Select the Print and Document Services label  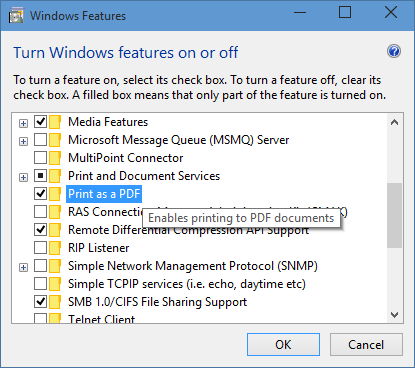144,176
